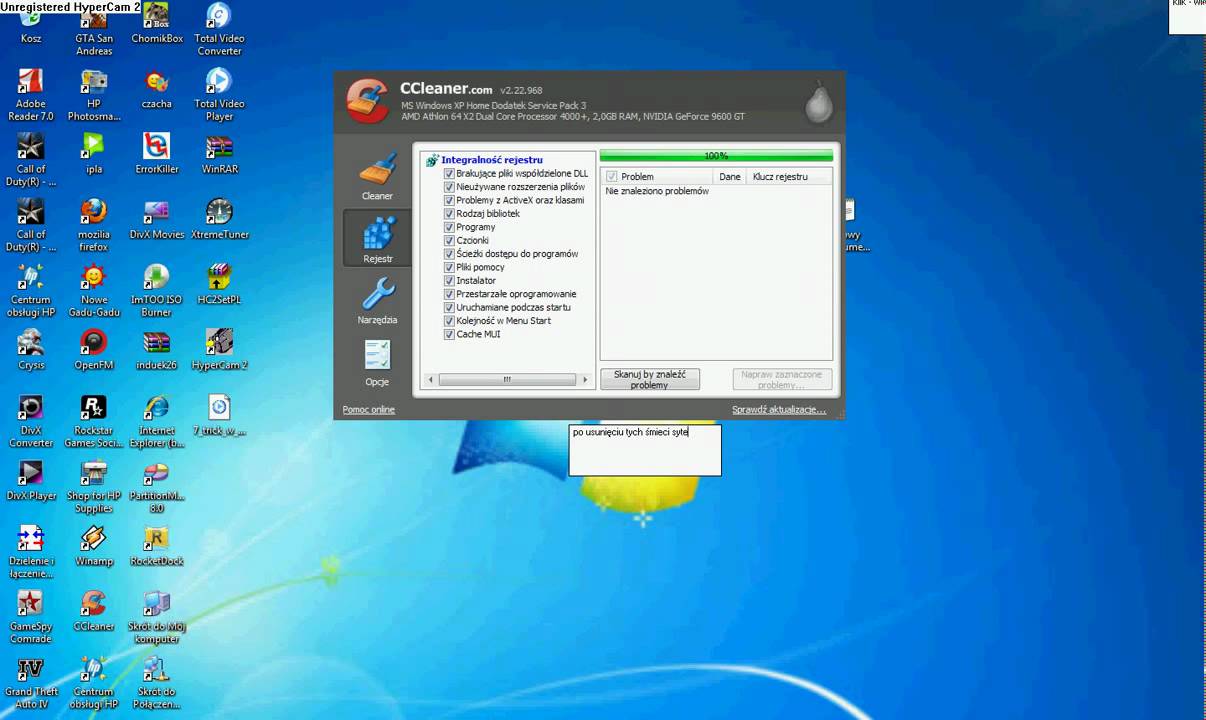Toggle Ścieżki dostępu do programów checkbox

pyautogui.click(x=449, y=254)
